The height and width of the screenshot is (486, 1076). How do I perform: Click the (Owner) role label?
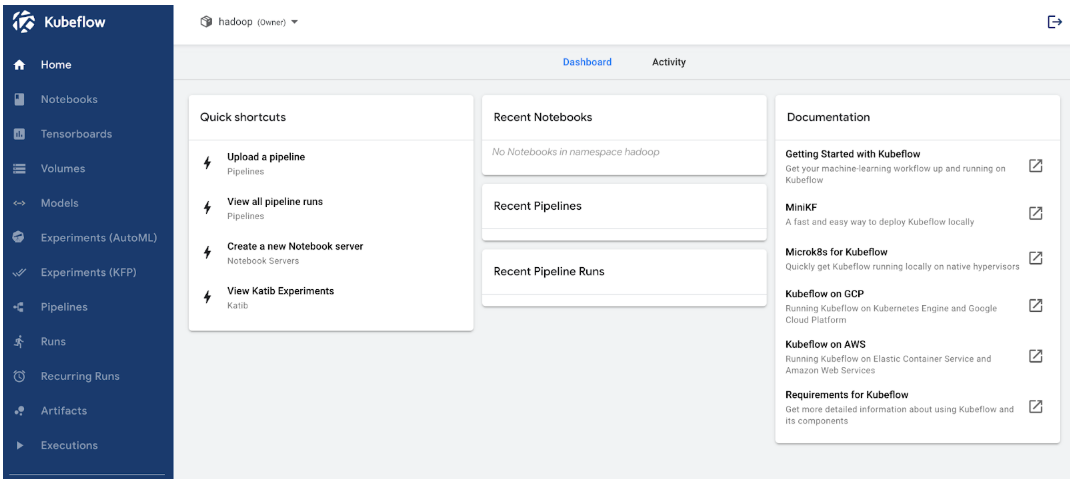(272, 23)
